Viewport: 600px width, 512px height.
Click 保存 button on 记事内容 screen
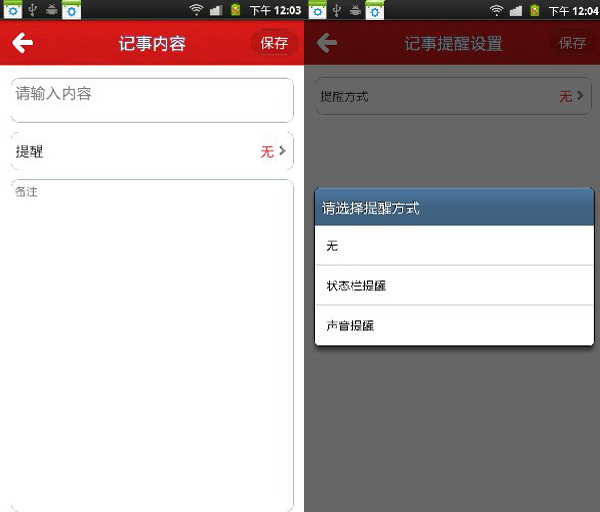point(274,43)
